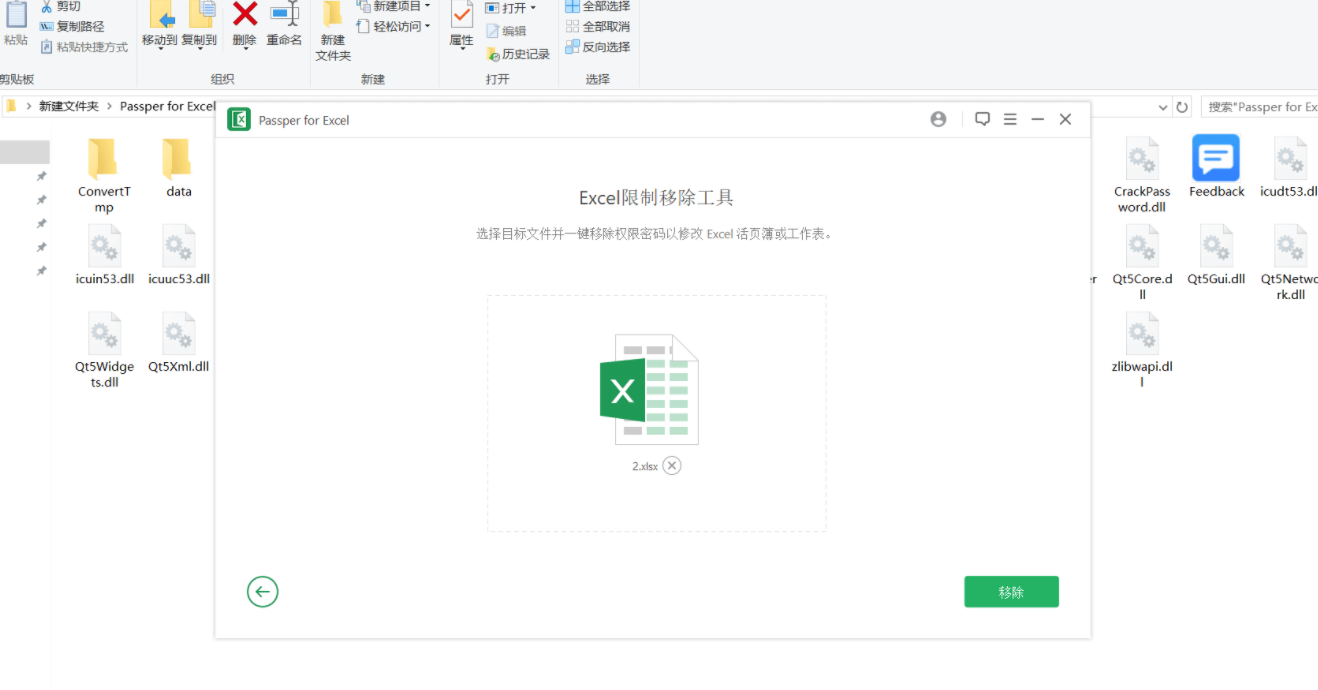Image resolution: width=1318 pixels, height=690 pixels.
Task: Remove 2.xlsx by clicking its X
Action: tap(672, 465)
